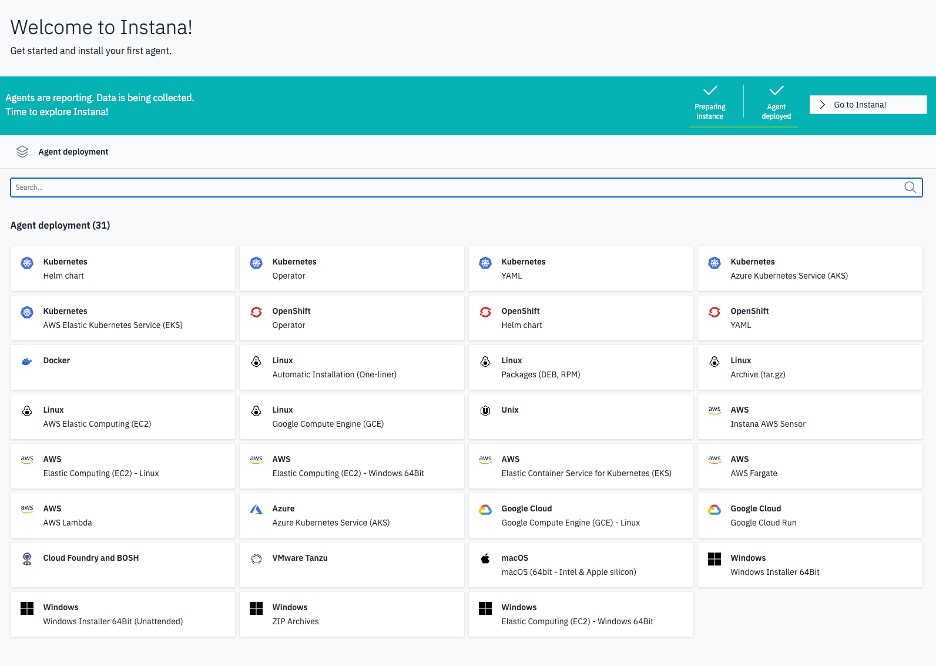Choose Kubernetes icon for AWS Elastic Kubernetes Service
936x666 pixels.
pyautogui.click(x=27, y=312)
